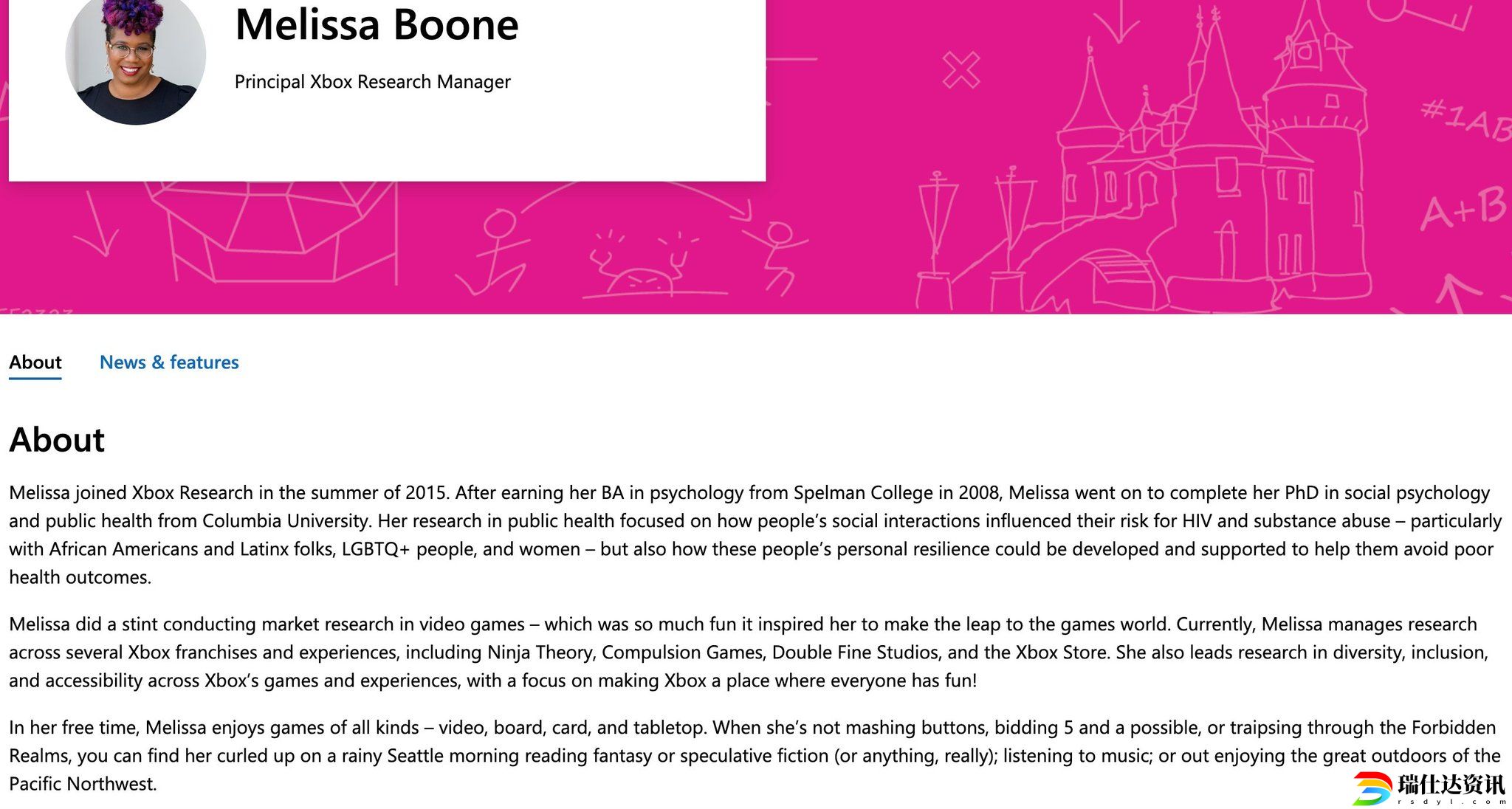Click the paragraph starting 'Melissa joined Xbox Research'
1512x809 pixels.
pos(755,534)
